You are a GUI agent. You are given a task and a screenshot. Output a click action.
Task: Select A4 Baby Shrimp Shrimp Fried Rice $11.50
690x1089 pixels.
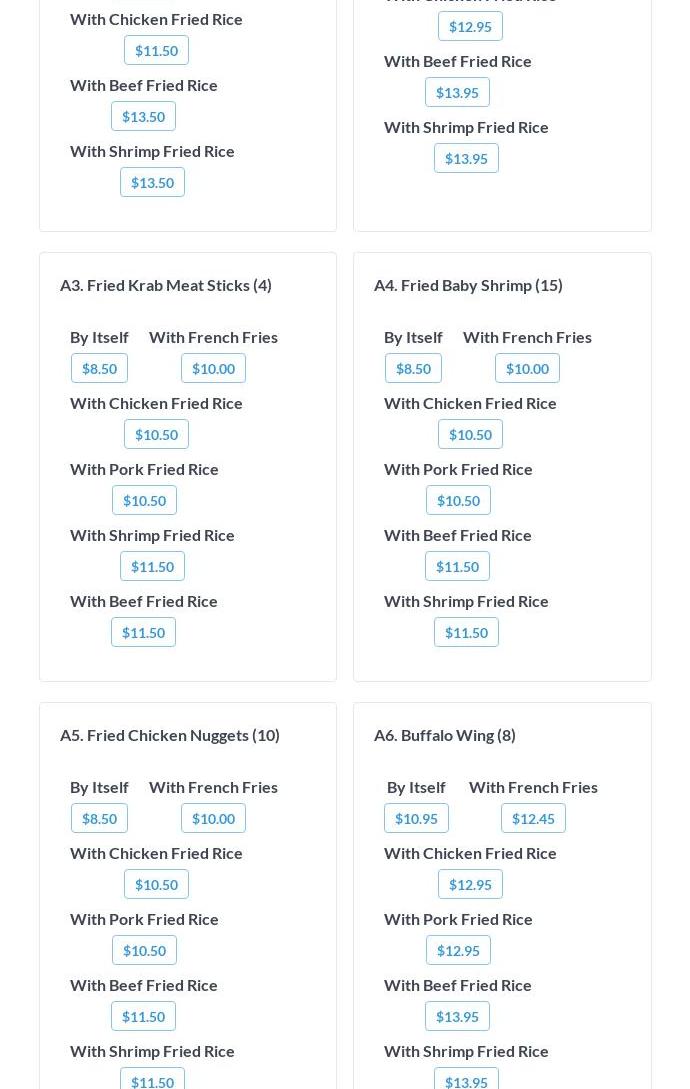click(x=466, y=632)
